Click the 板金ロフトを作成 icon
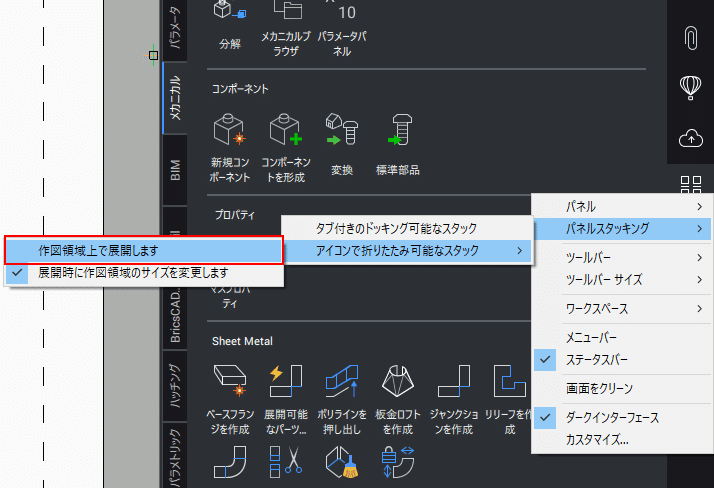Viewport: 714px width, 488px height. click(x=398, y=380)
